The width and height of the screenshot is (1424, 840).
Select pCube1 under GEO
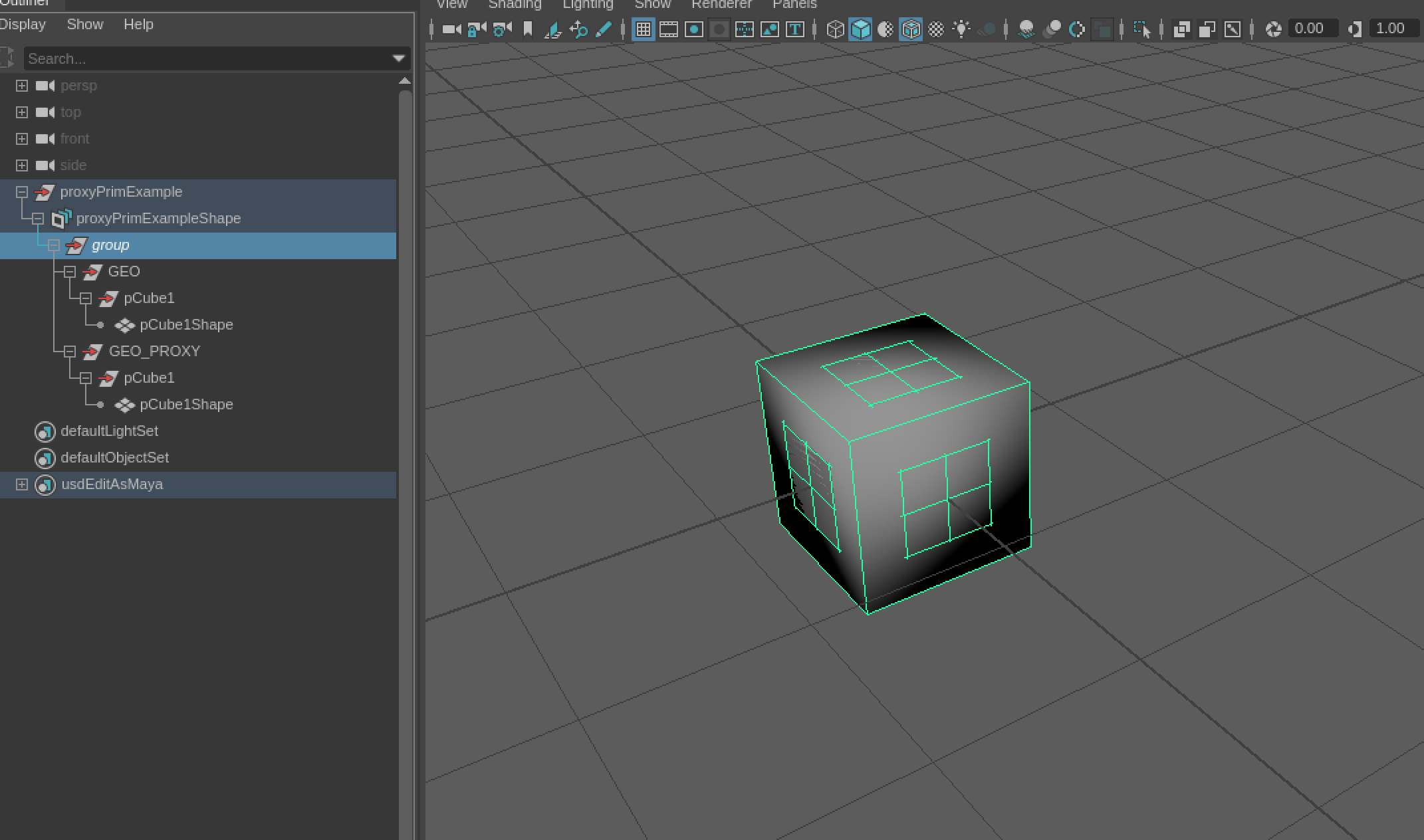[x=149, y=298]
